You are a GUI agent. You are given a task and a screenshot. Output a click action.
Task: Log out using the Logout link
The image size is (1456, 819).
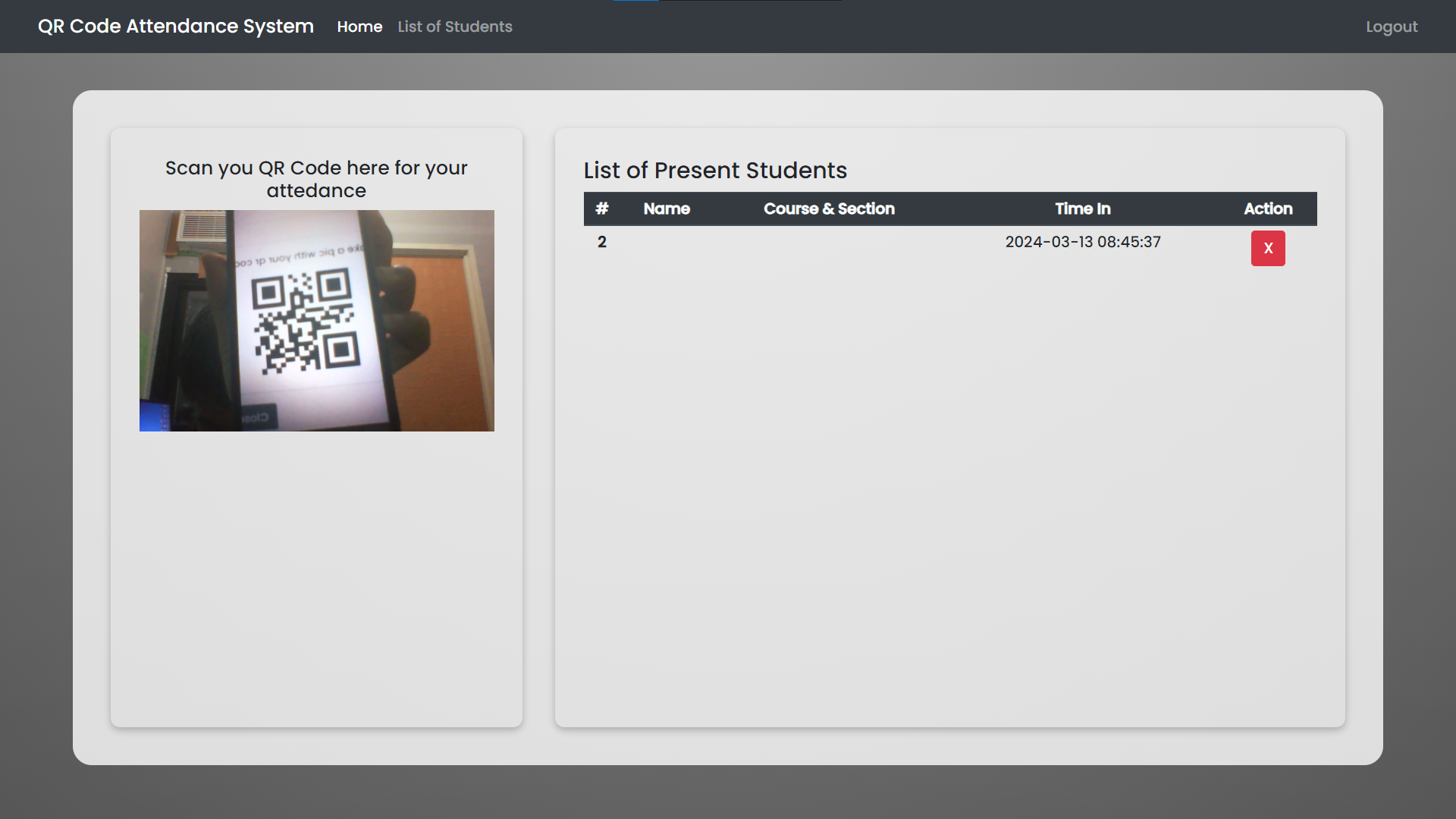(1392, 27)
